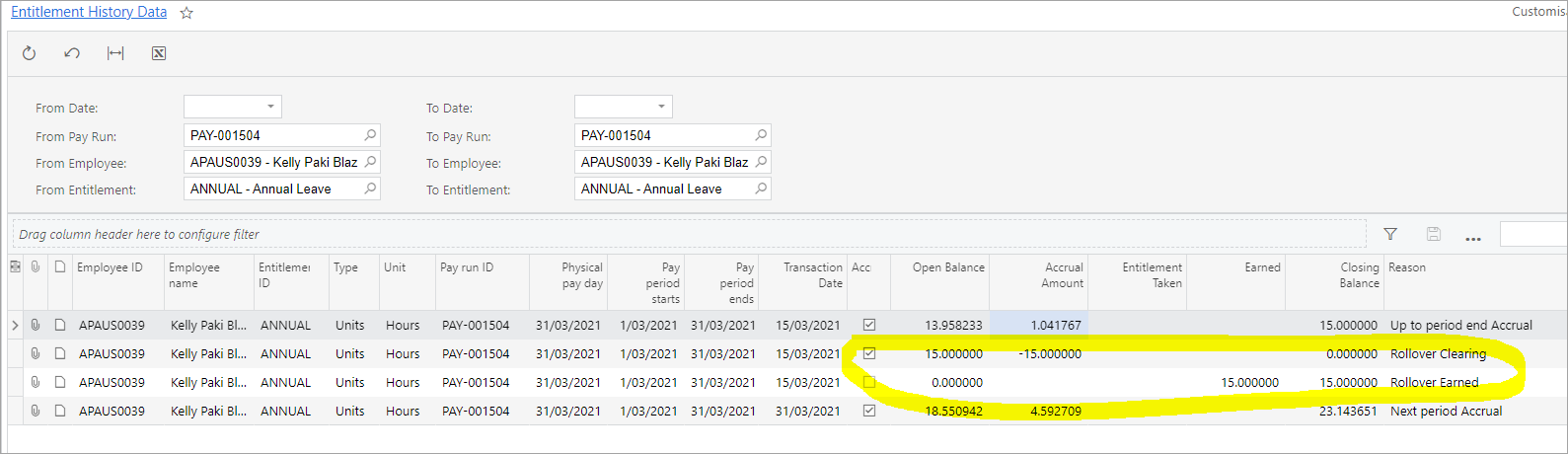The image size is (1568, 454).
Task: Open the To Date dropdown
Action: pos(661,107)
